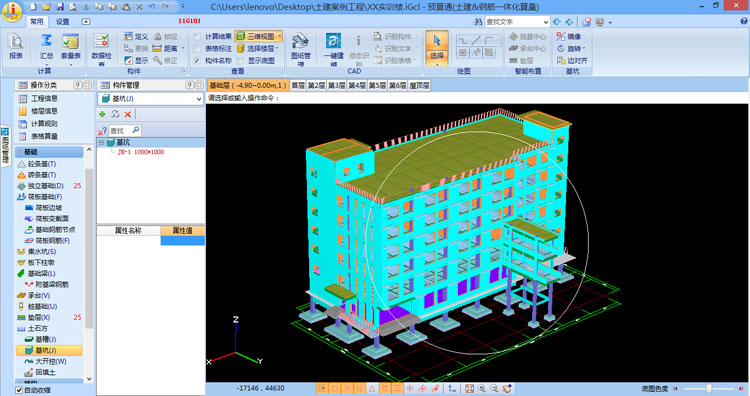Expand the 三维视图 view dropdown arrow

point(279,36)
